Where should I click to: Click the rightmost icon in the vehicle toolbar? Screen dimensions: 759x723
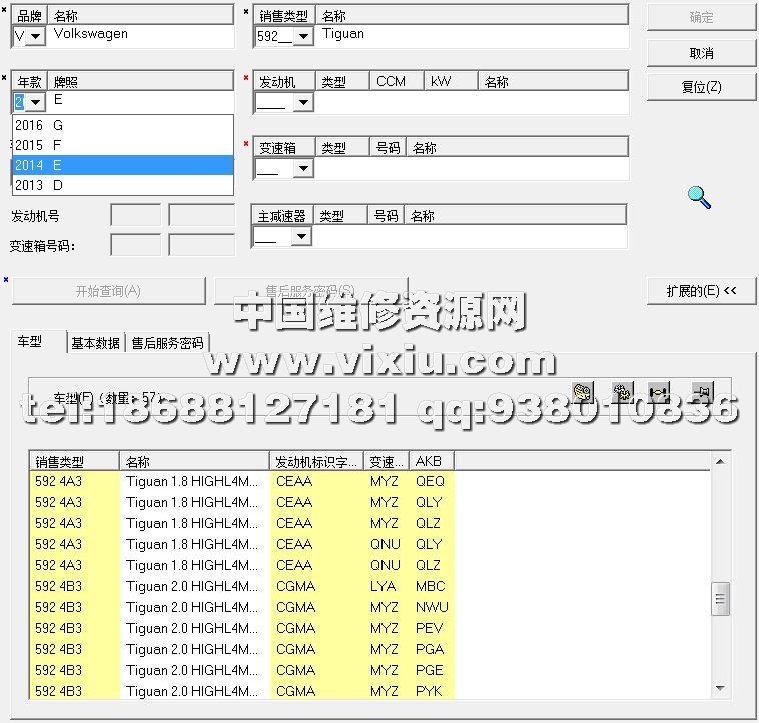[701, 392]
